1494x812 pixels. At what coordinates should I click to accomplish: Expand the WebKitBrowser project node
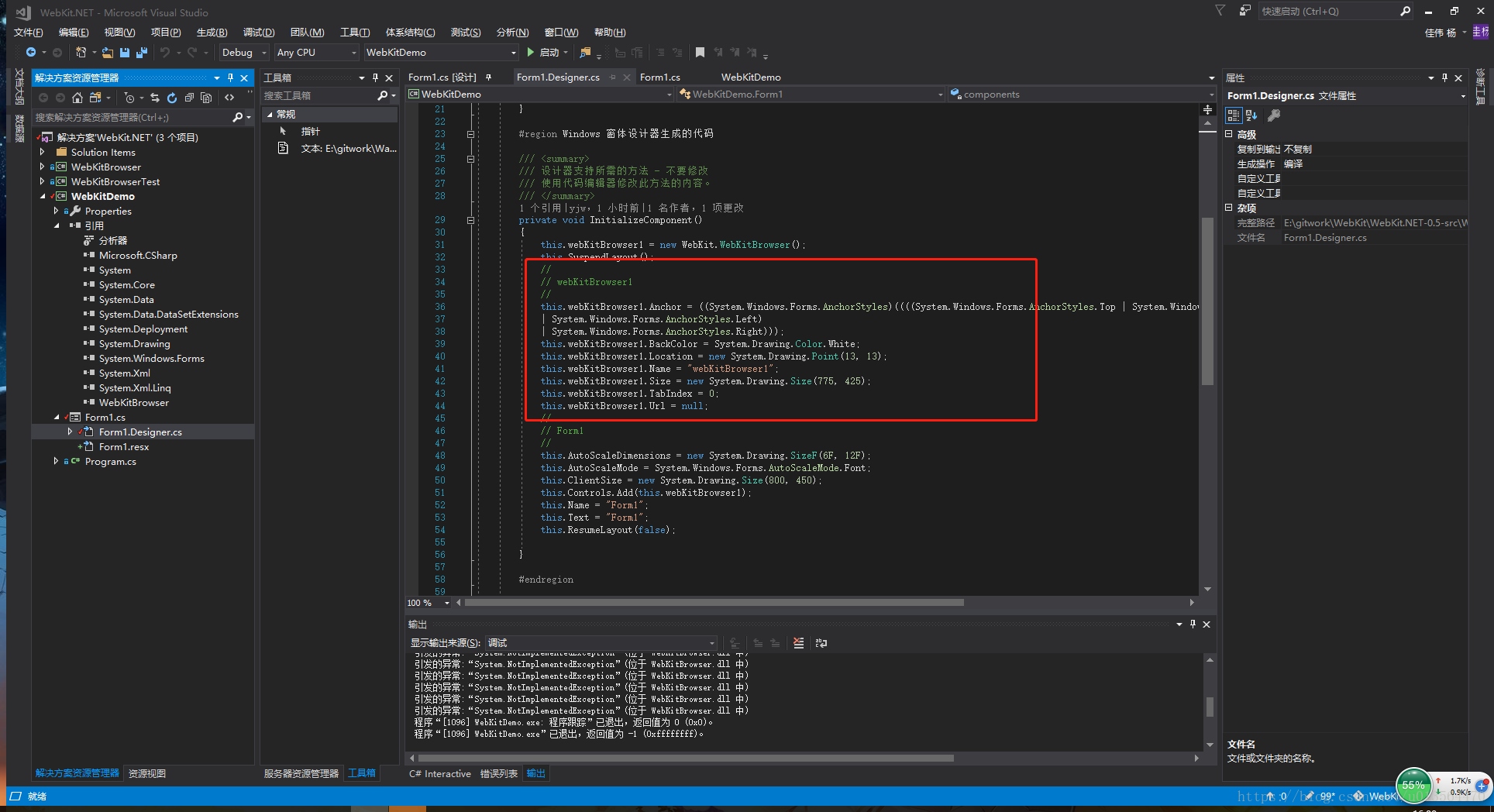[x=43, y=167]
